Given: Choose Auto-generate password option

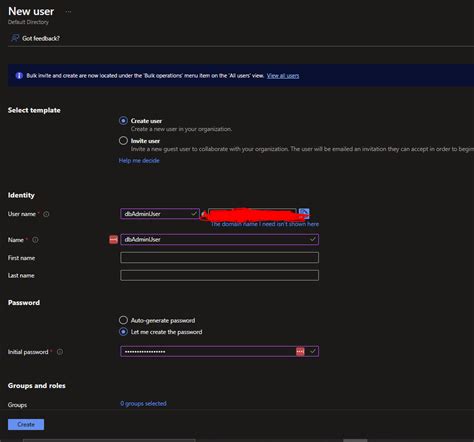Looking at the screenshot, I should point(123,320).
